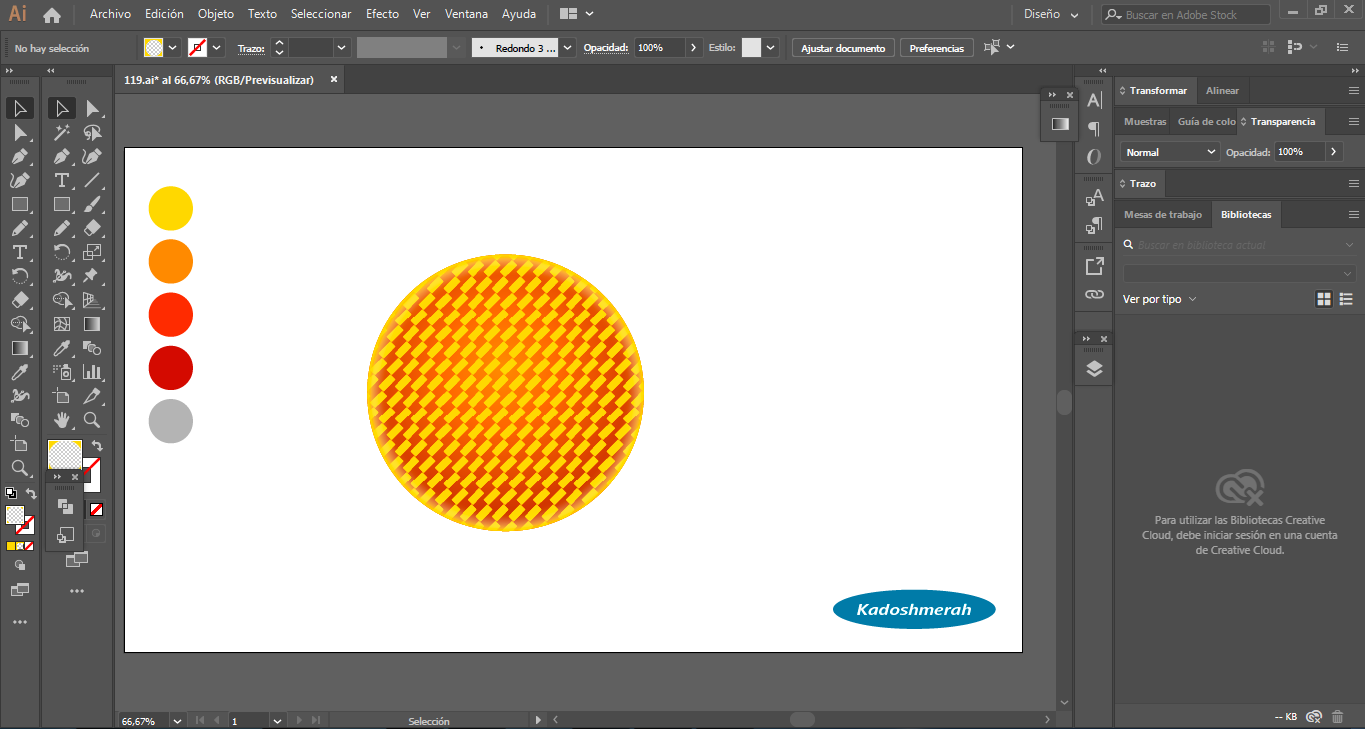
Task: Click the Preferencias button
Action: (x=937, y=48)
